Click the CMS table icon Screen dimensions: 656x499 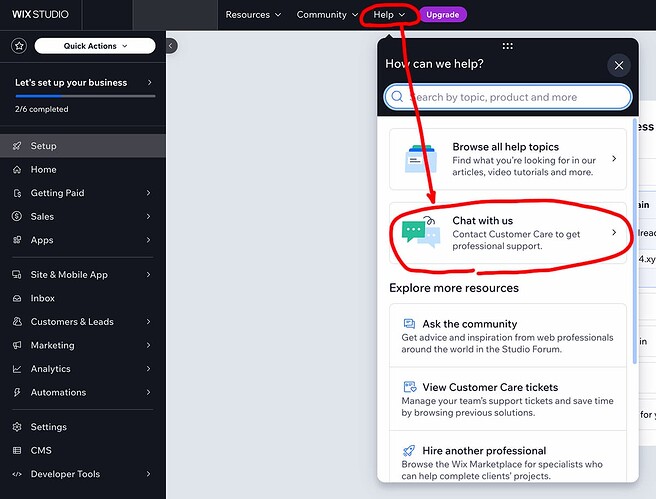point(17,450)
